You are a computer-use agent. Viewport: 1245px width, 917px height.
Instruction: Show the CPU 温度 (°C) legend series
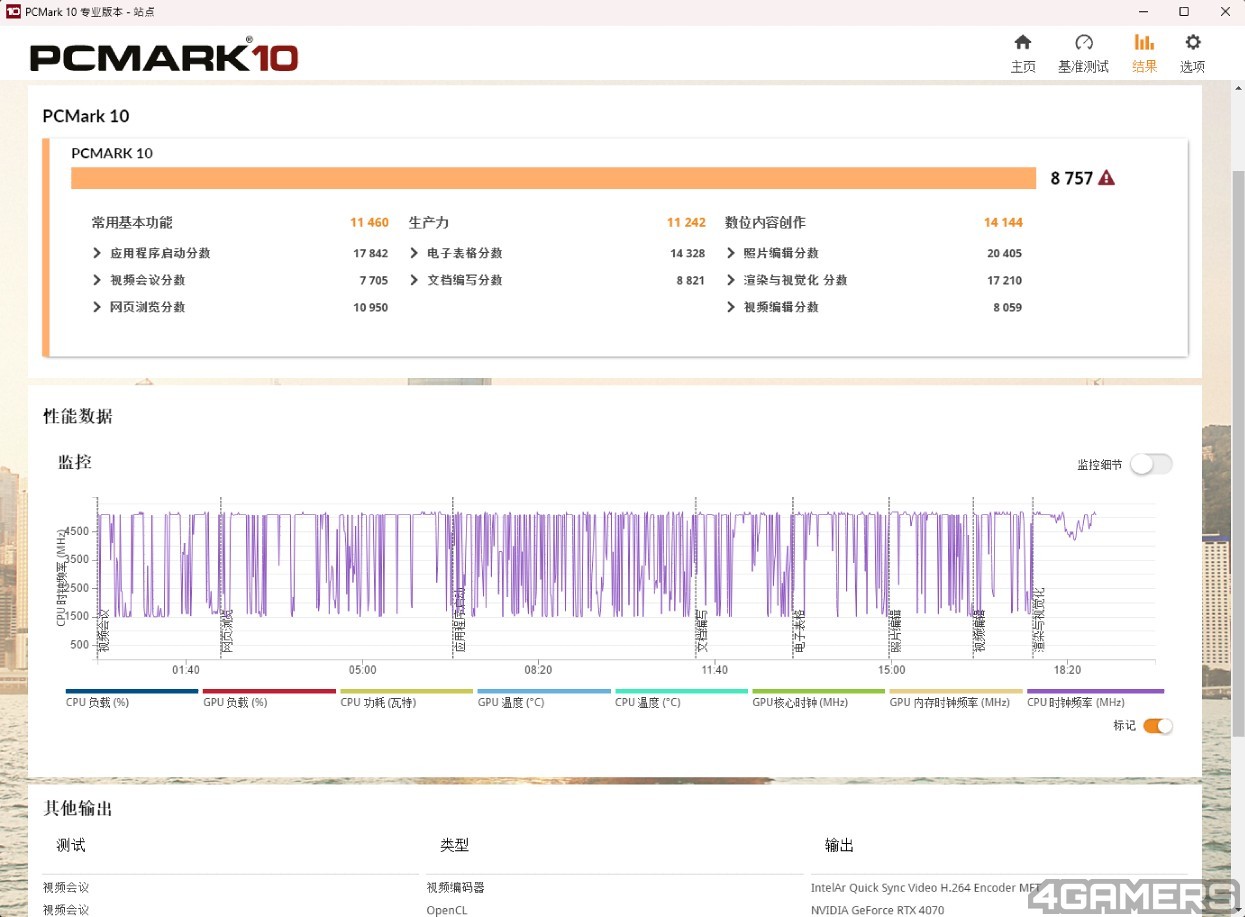click(681, 697)
